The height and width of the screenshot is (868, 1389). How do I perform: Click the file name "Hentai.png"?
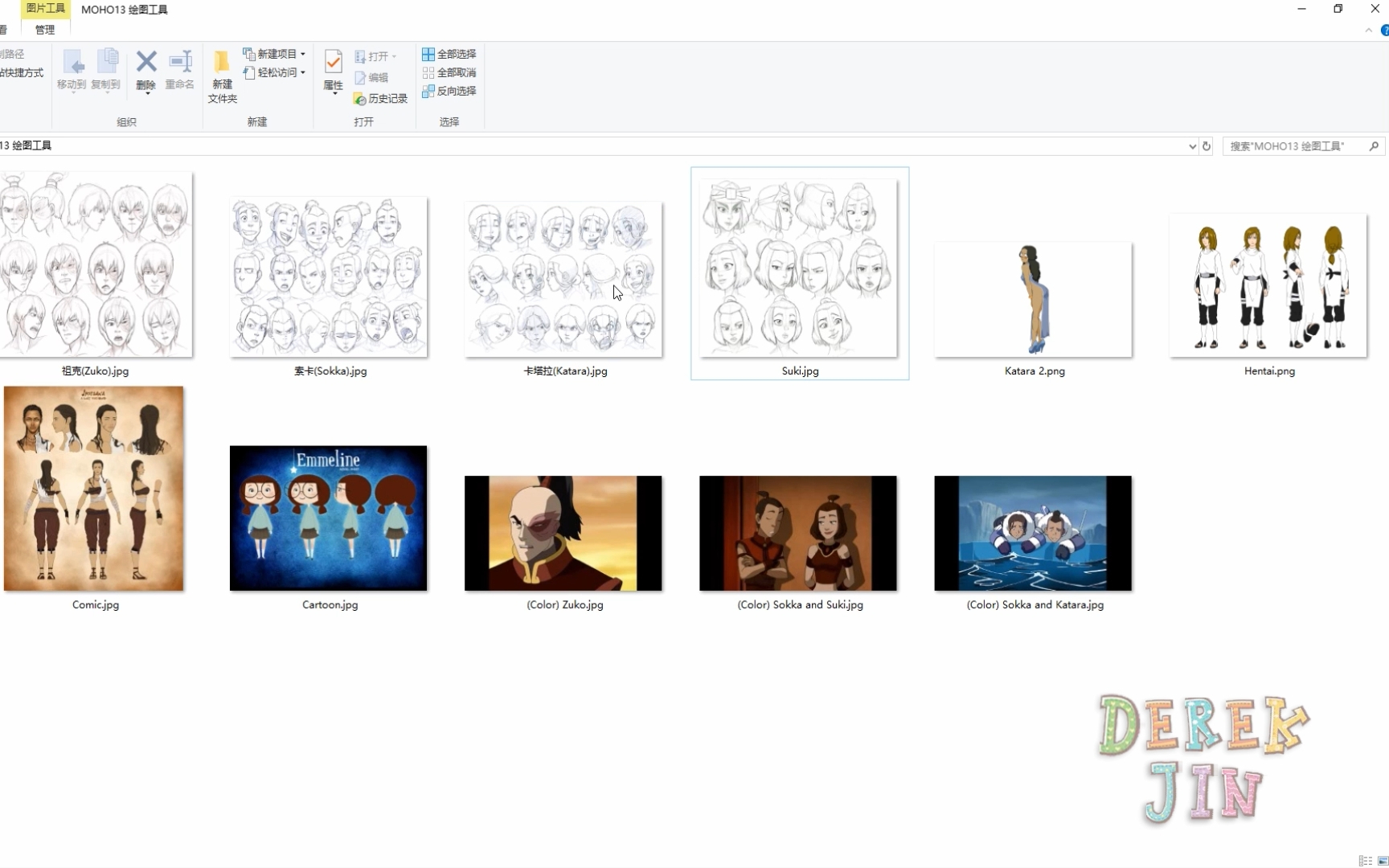pos(1269,371)
